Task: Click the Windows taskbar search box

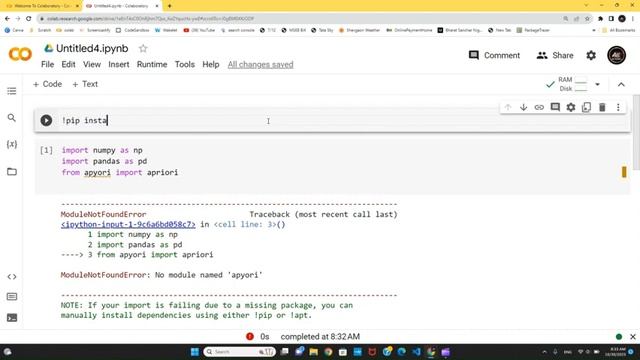Action: click(239, 352)
